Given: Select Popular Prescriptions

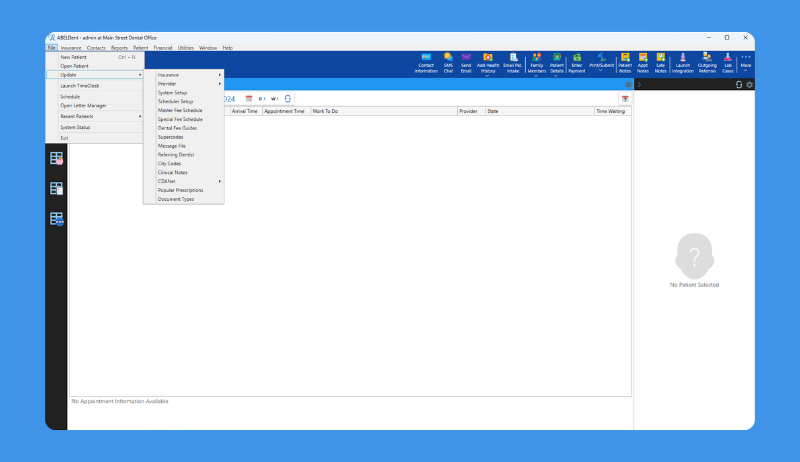Looking at the screenshot, I should coord(184,190).
